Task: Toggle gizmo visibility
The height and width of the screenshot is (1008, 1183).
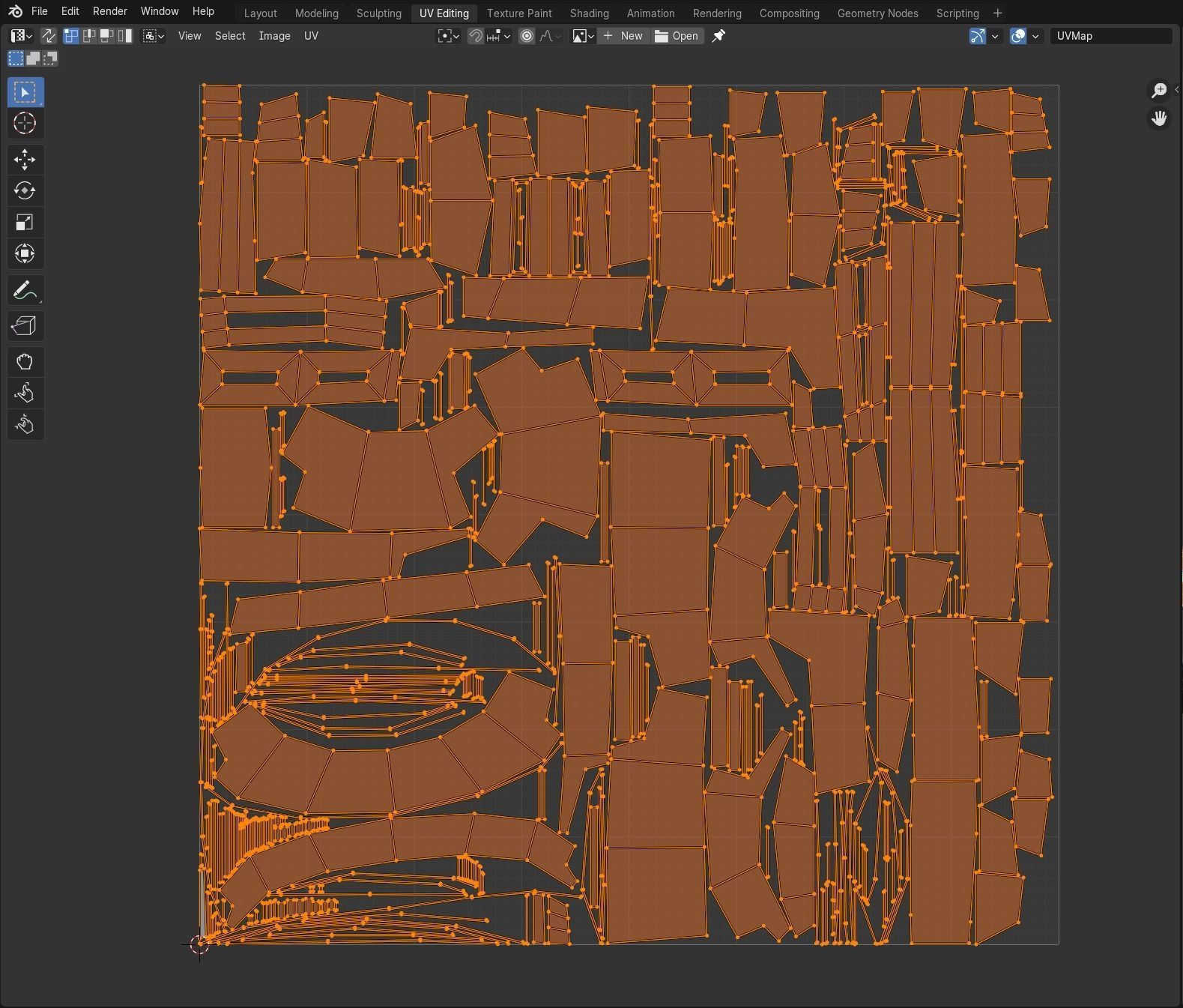Action: pyautogui.click(x=977, y=36)
